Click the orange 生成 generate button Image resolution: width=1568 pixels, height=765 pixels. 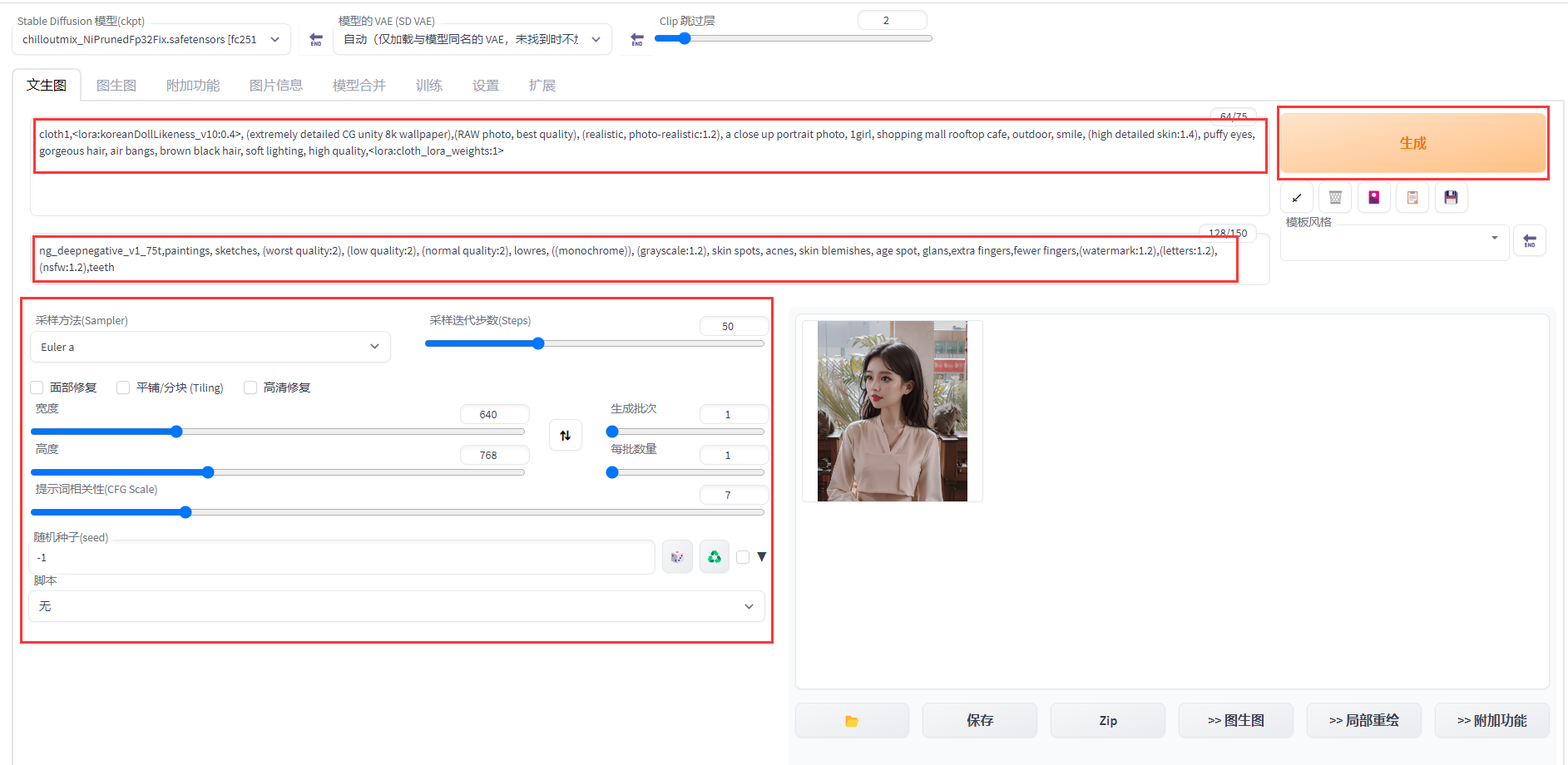point(1412,143)
